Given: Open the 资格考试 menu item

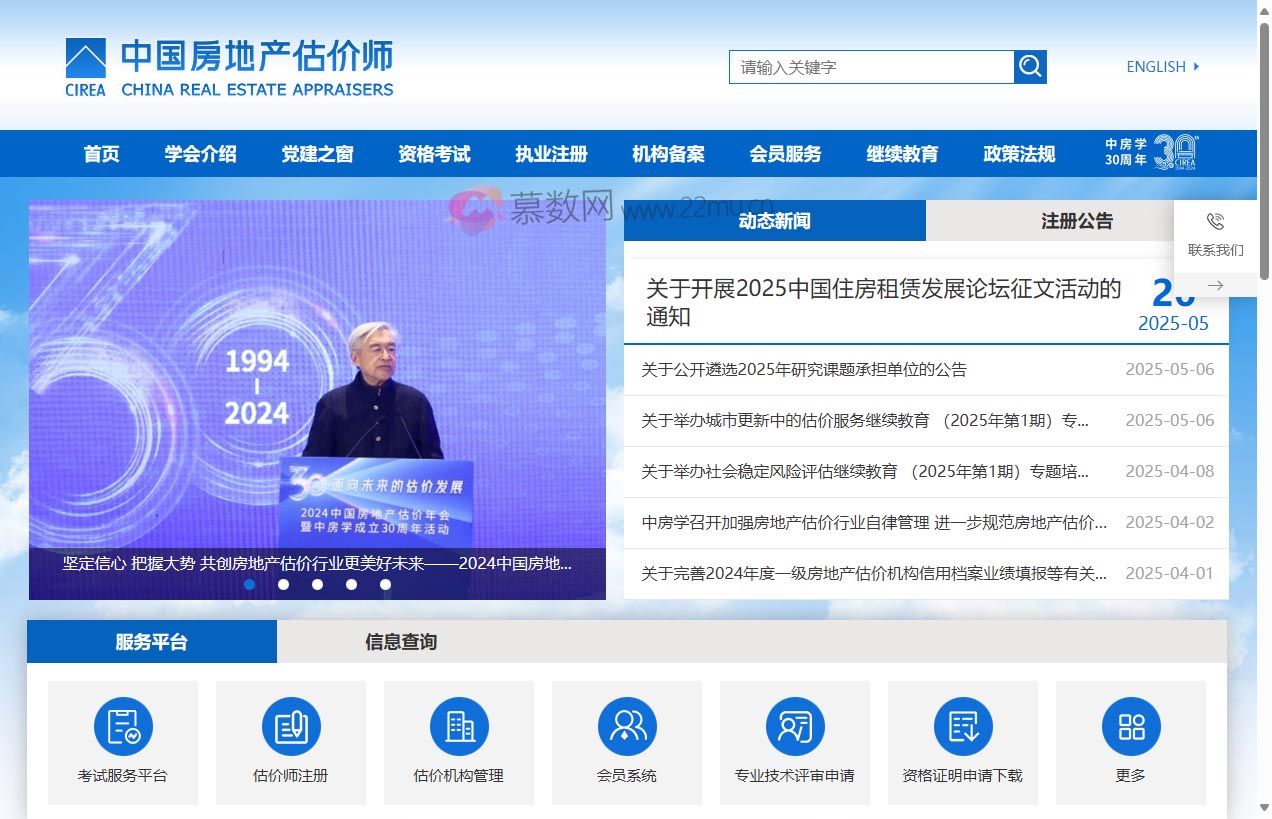Looking at the screenshot, I should [x=432, y=153].
